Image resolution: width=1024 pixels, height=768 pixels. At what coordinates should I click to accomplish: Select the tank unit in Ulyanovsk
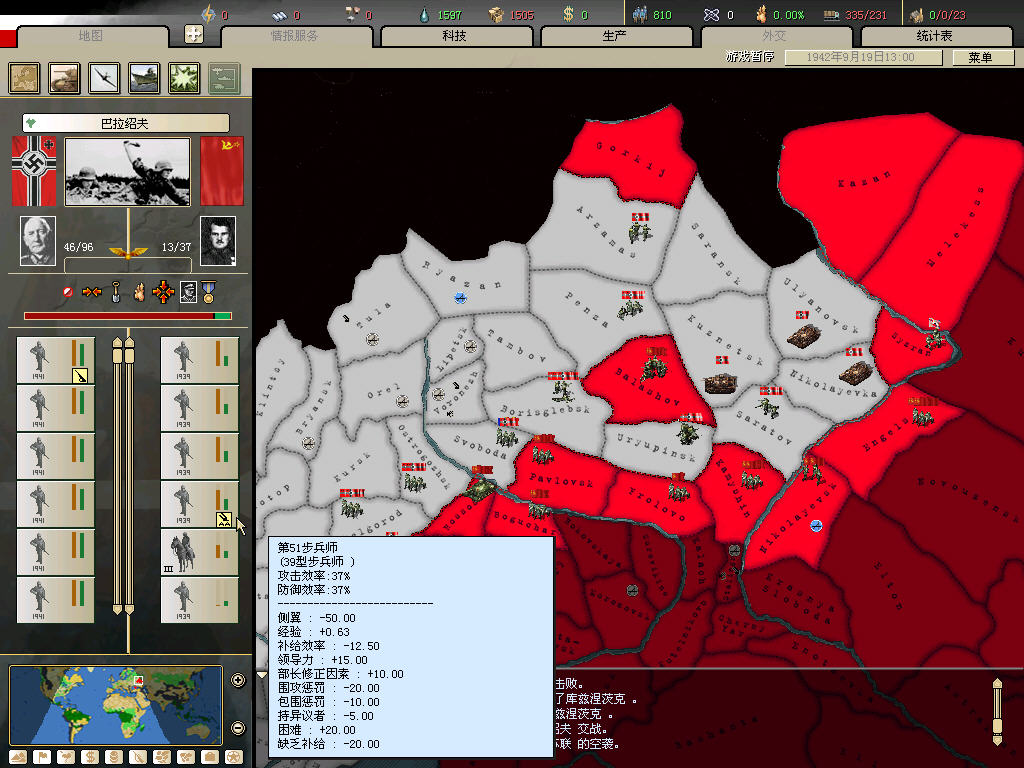click(x=804, y=336)
